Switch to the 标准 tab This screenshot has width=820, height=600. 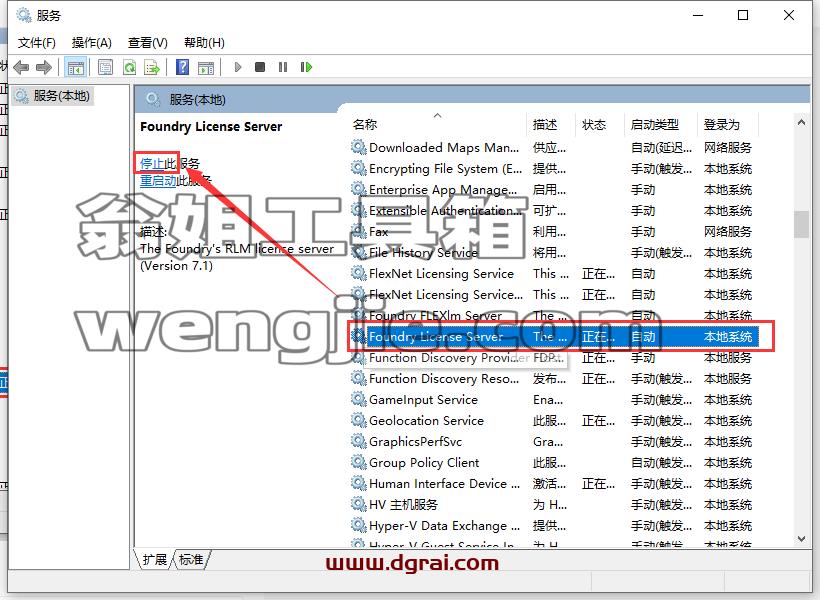191,559
